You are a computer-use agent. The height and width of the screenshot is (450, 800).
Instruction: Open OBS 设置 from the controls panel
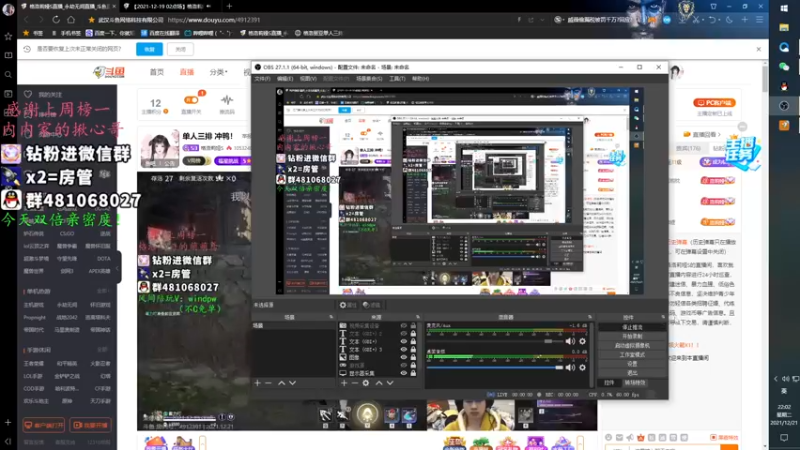[x=632, y=364]
